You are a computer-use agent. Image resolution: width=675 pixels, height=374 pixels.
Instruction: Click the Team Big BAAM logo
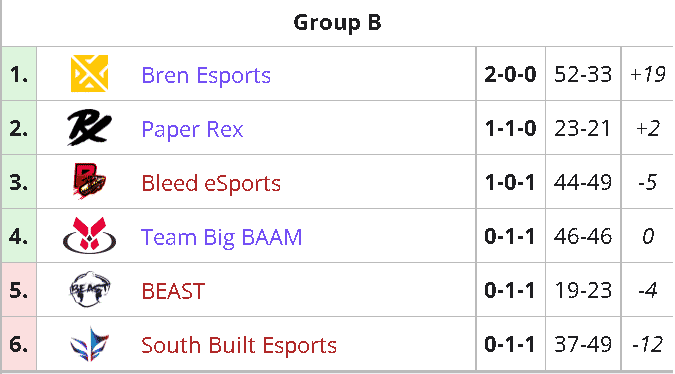[89, 235]
